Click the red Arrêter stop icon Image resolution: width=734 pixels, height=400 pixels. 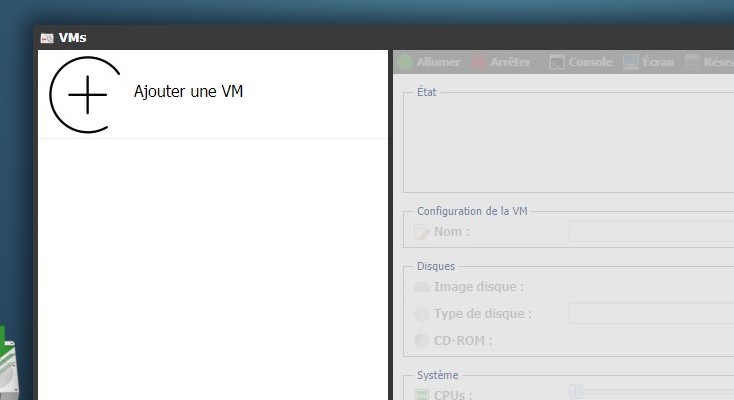(x=479, y=62)
